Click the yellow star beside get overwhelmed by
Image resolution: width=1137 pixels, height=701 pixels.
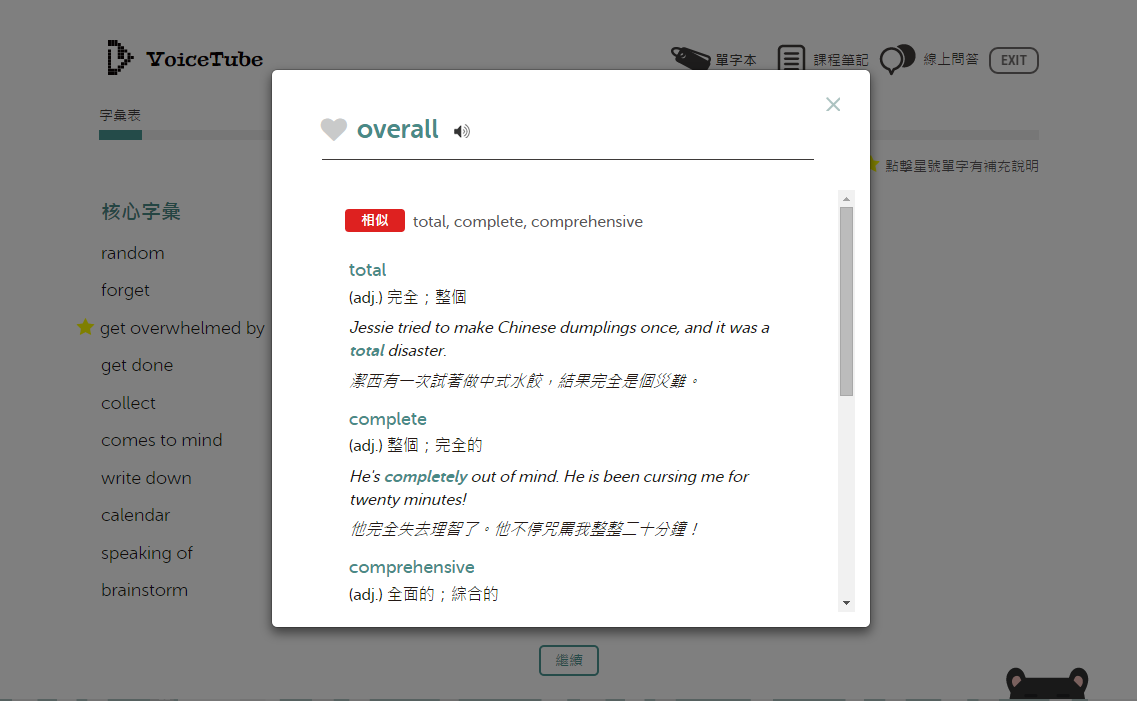pyautogui.click(x=85, y=328)
